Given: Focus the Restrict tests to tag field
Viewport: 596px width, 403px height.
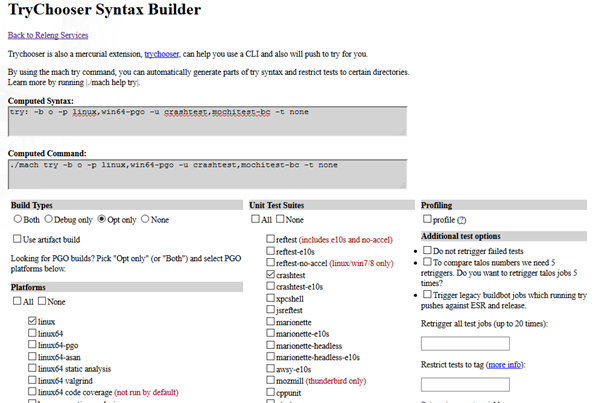Looking at the screenshot, I should (465, 384).
